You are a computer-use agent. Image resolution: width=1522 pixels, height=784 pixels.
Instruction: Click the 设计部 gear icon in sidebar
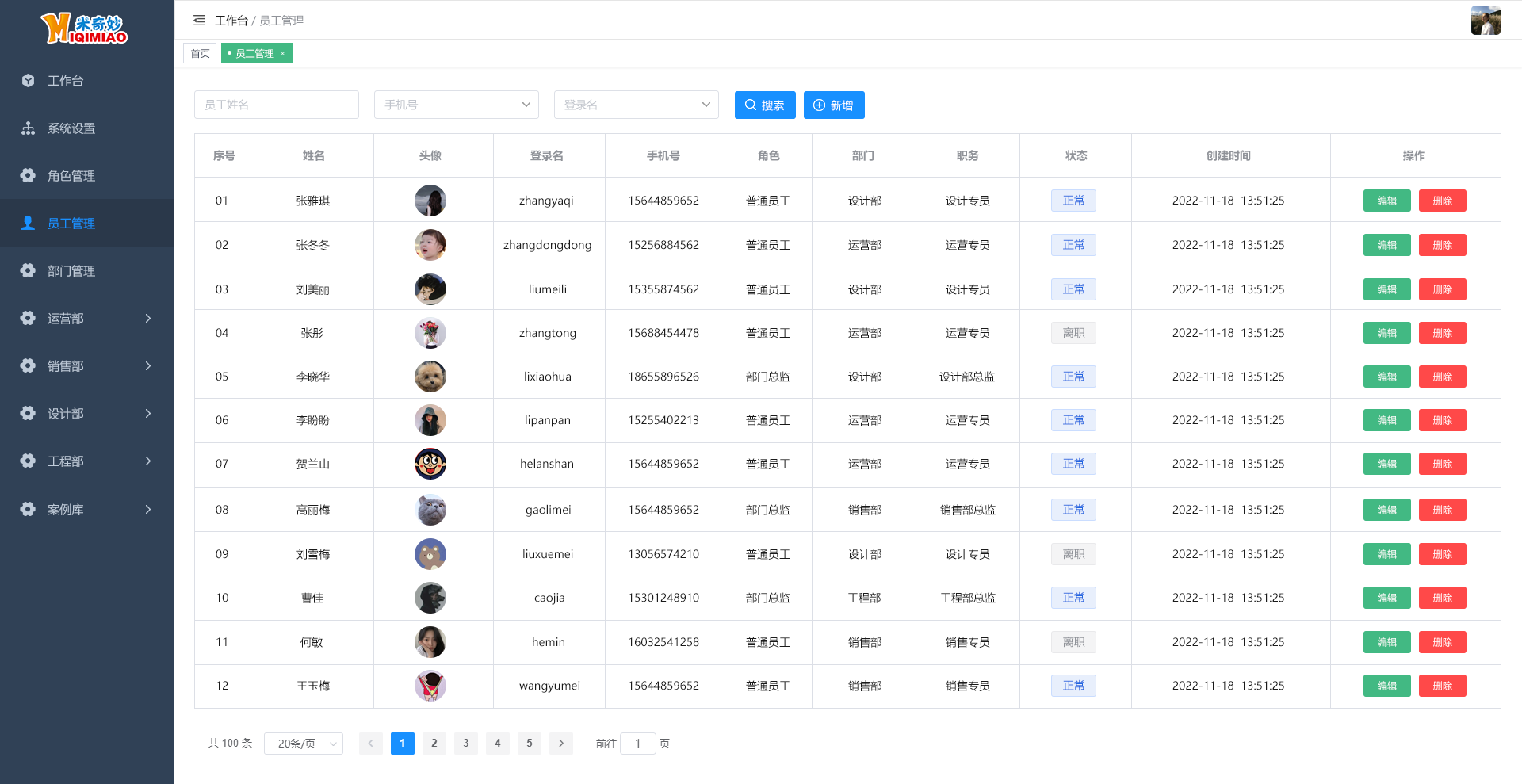click(28, 413)
